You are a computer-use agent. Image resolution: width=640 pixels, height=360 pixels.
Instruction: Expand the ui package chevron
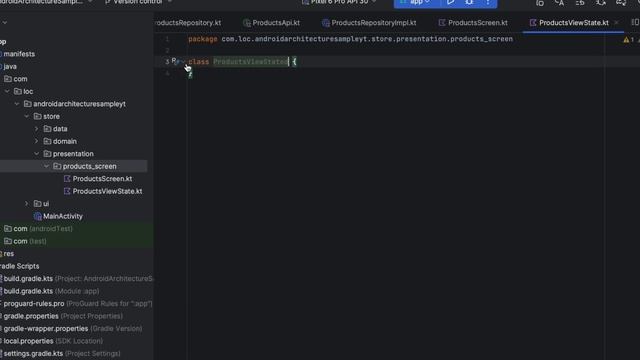click(27, 204)
